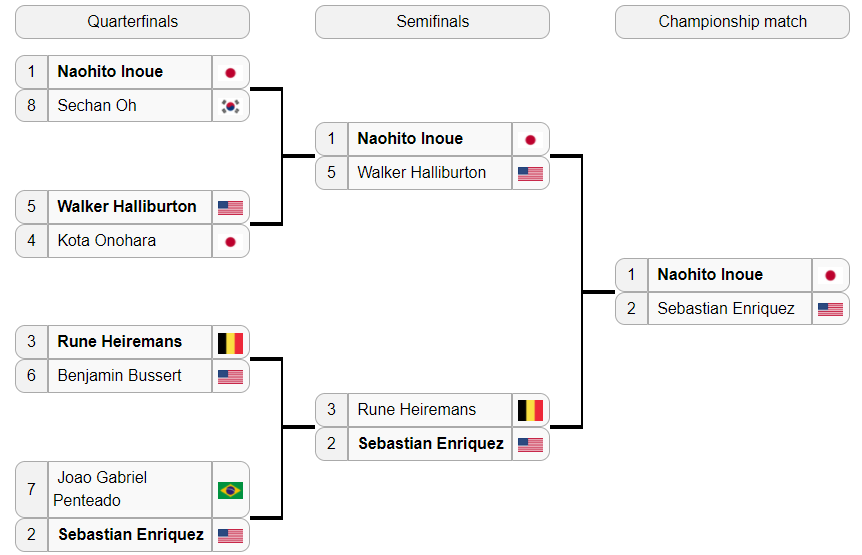Click the Belgium flag in Quarterfinals column
This screenshot has height=555, width=862.
coord(230,343)
